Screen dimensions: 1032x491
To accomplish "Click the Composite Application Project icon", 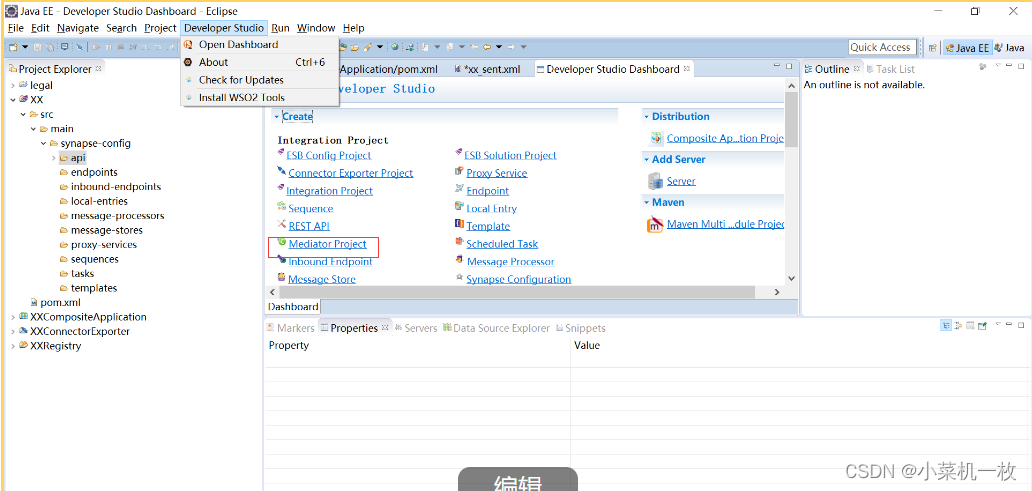I will coord(656,138).
